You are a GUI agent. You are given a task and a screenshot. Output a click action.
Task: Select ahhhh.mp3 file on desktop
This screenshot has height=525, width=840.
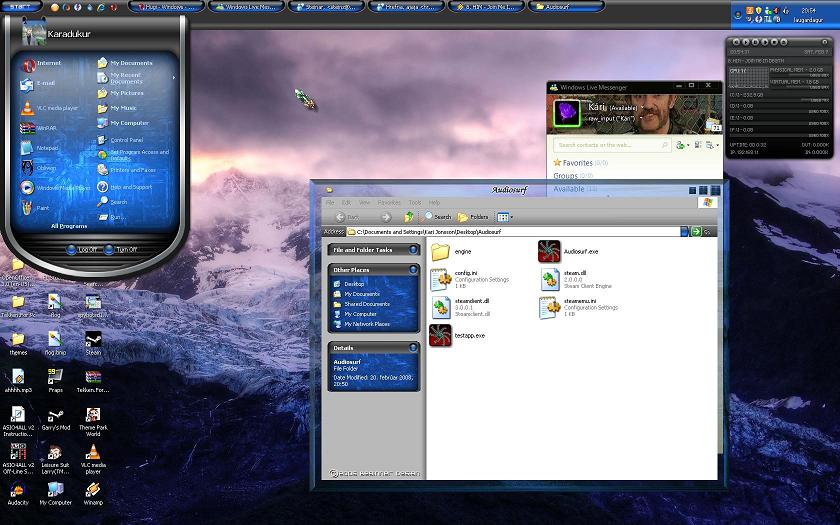click(x=18, y=380)
